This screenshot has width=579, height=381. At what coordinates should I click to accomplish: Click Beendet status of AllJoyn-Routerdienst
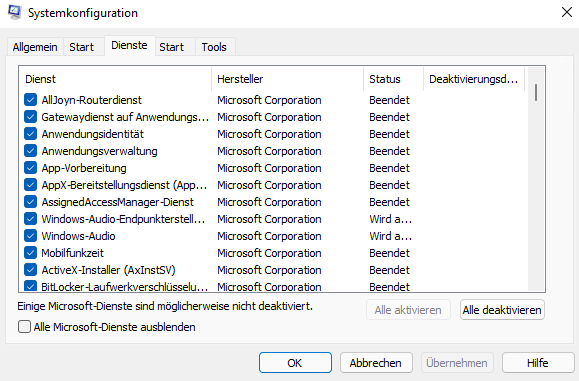pyautogui.click(x=390, y=100)
